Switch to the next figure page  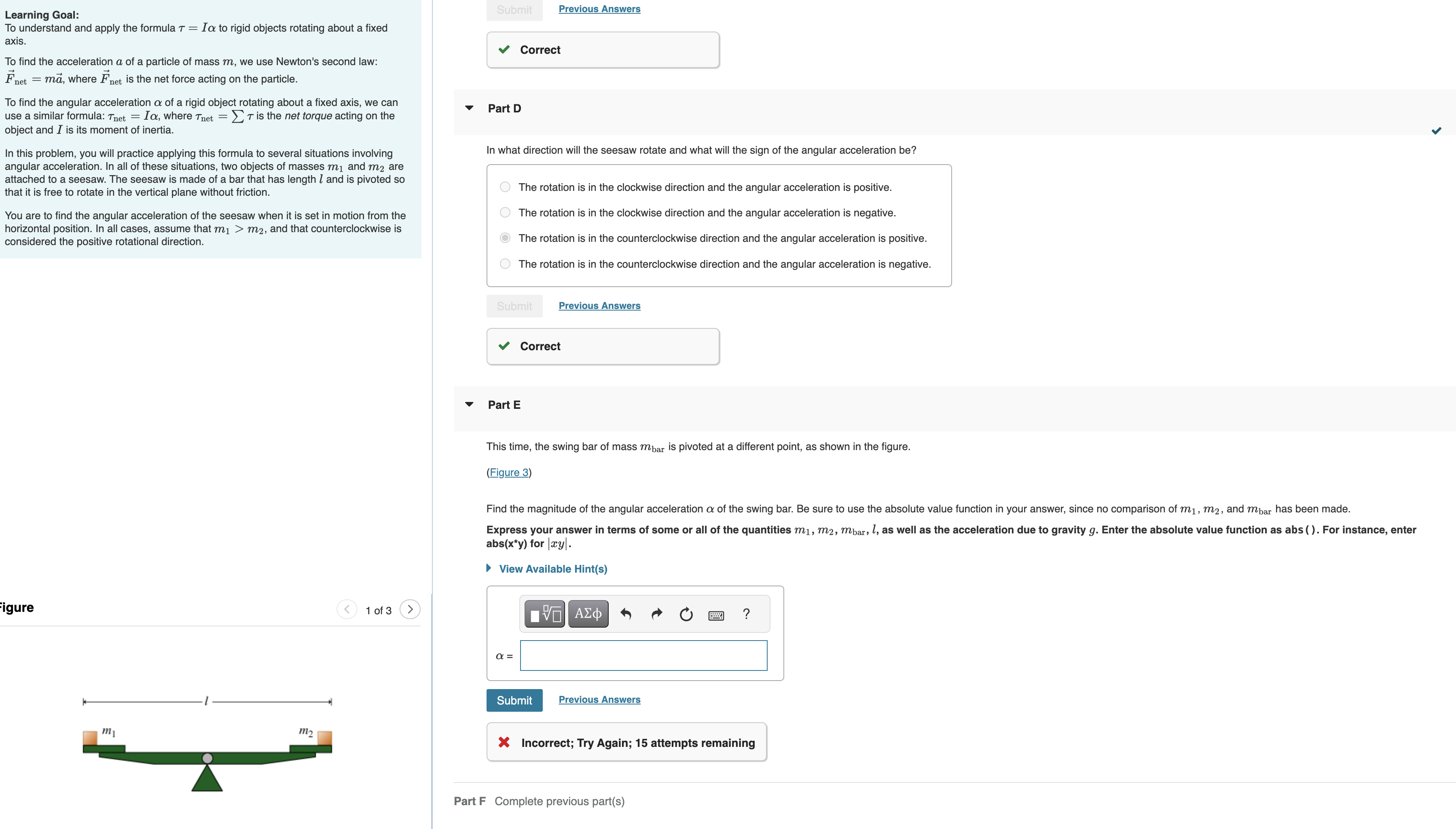[x=411, y=609]
